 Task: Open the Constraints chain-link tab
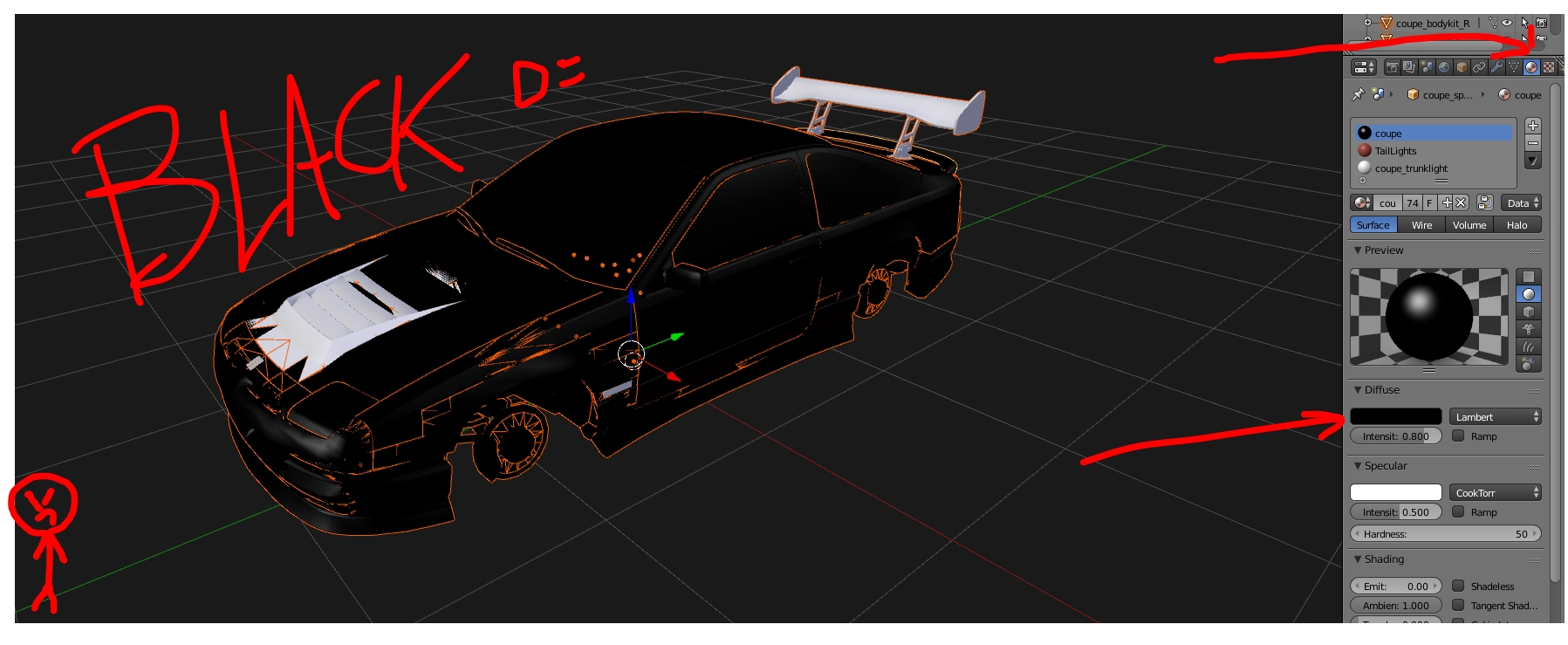click(1479, 67)
